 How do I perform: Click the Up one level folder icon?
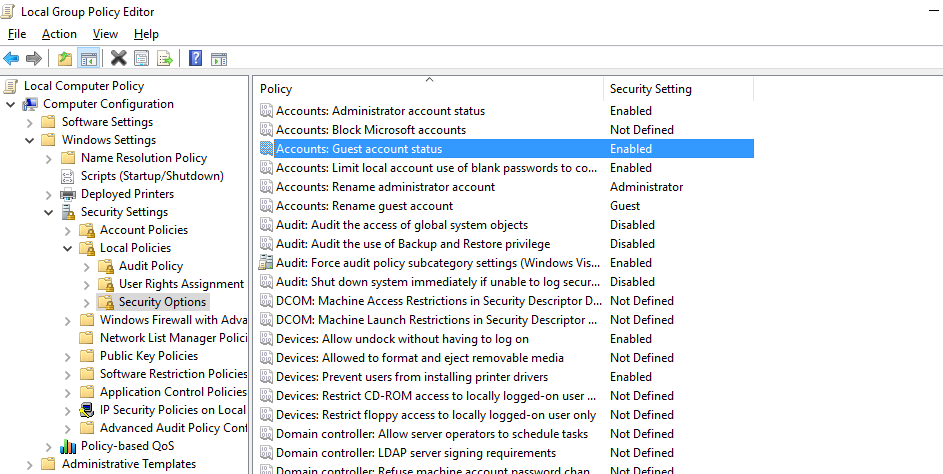65,58
